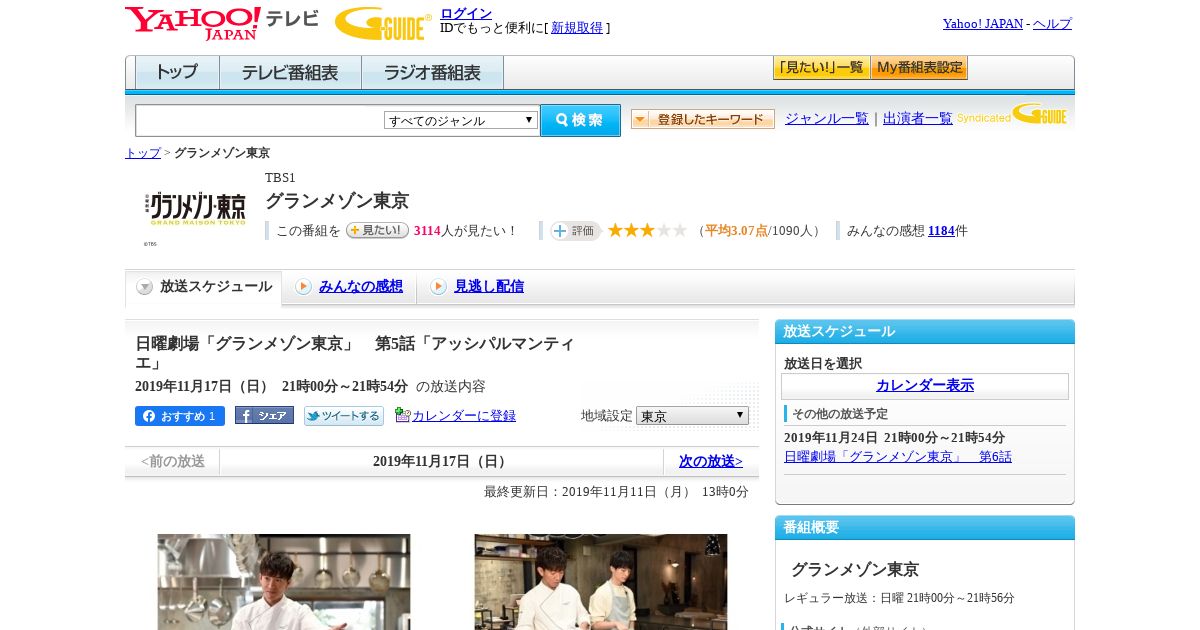Click the G-GUIDE logo in header
The width and height of the screenshot is (1200, 630).
pyautogui.click(x=383, y=23)
